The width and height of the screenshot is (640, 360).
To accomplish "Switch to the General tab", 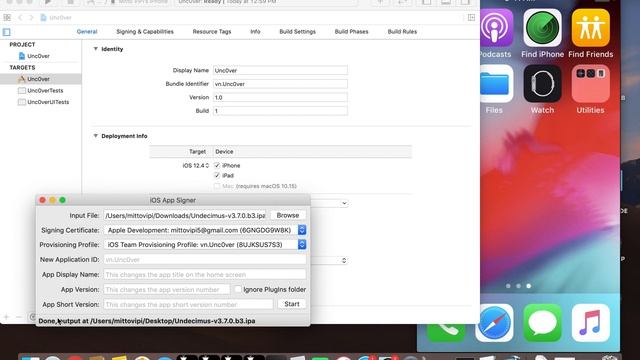I will coord(87,31).
